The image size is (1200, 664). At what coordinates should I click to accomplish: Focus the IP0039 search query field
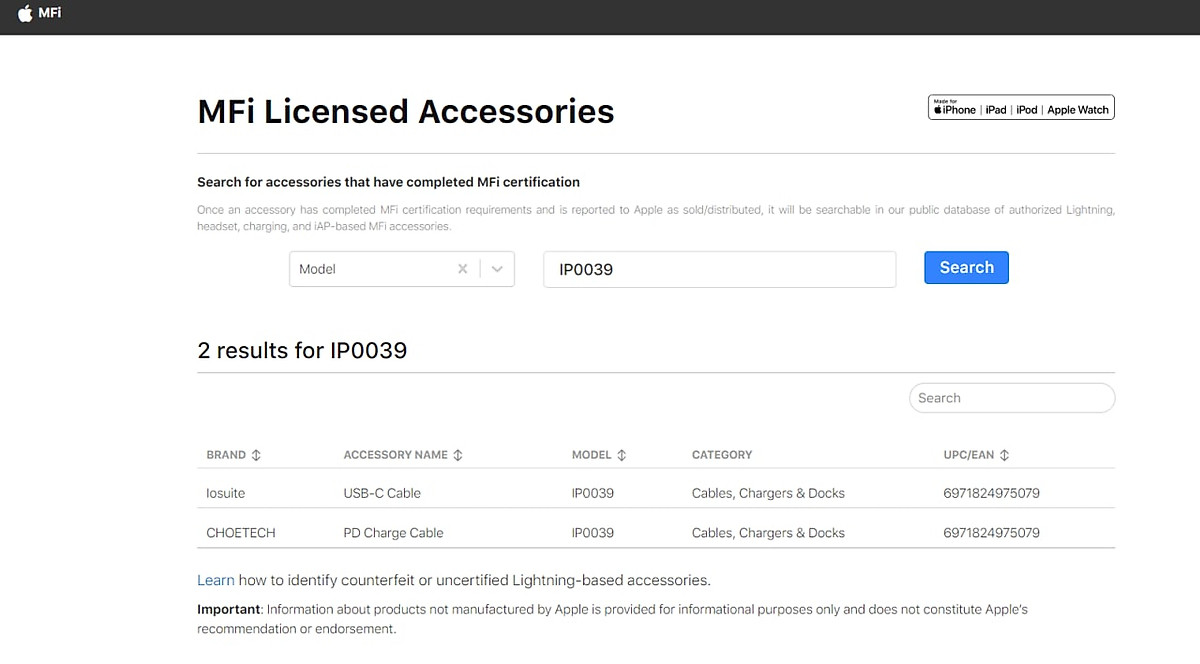[x=719, y=269]
